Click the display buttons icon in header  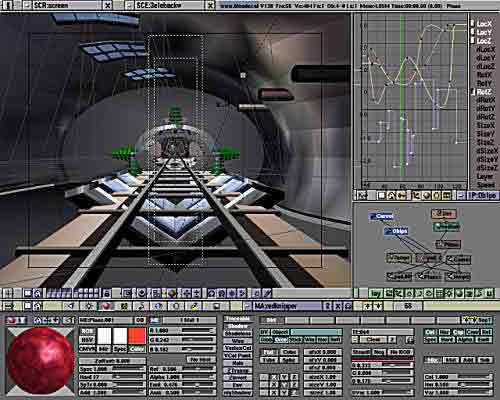tap(216, 306)
